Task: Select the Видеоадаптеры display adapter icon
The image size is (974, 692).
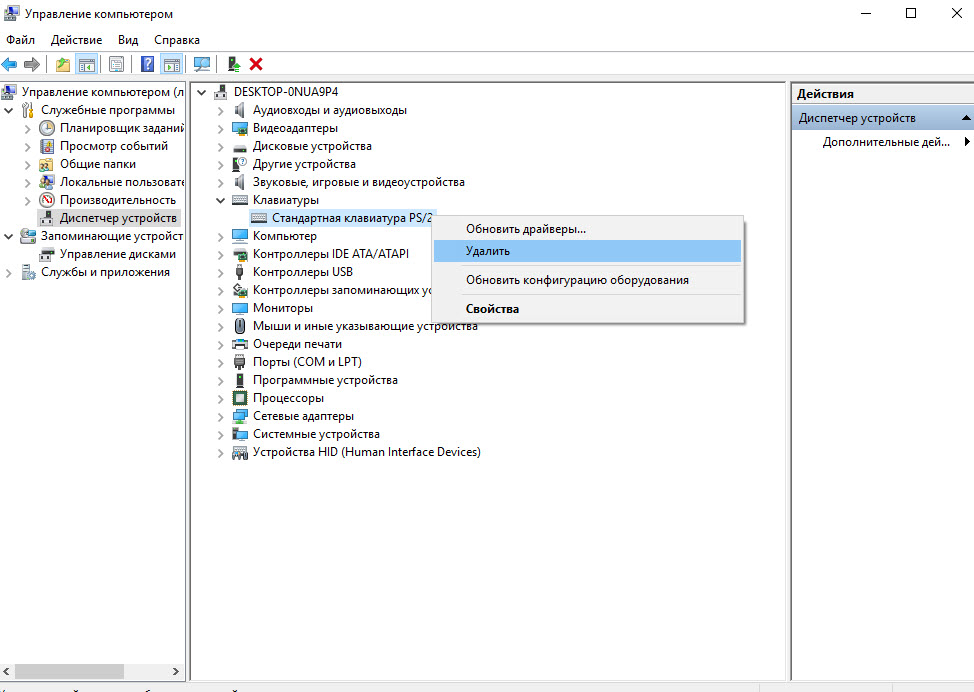Action: click(x=239, y=128)
